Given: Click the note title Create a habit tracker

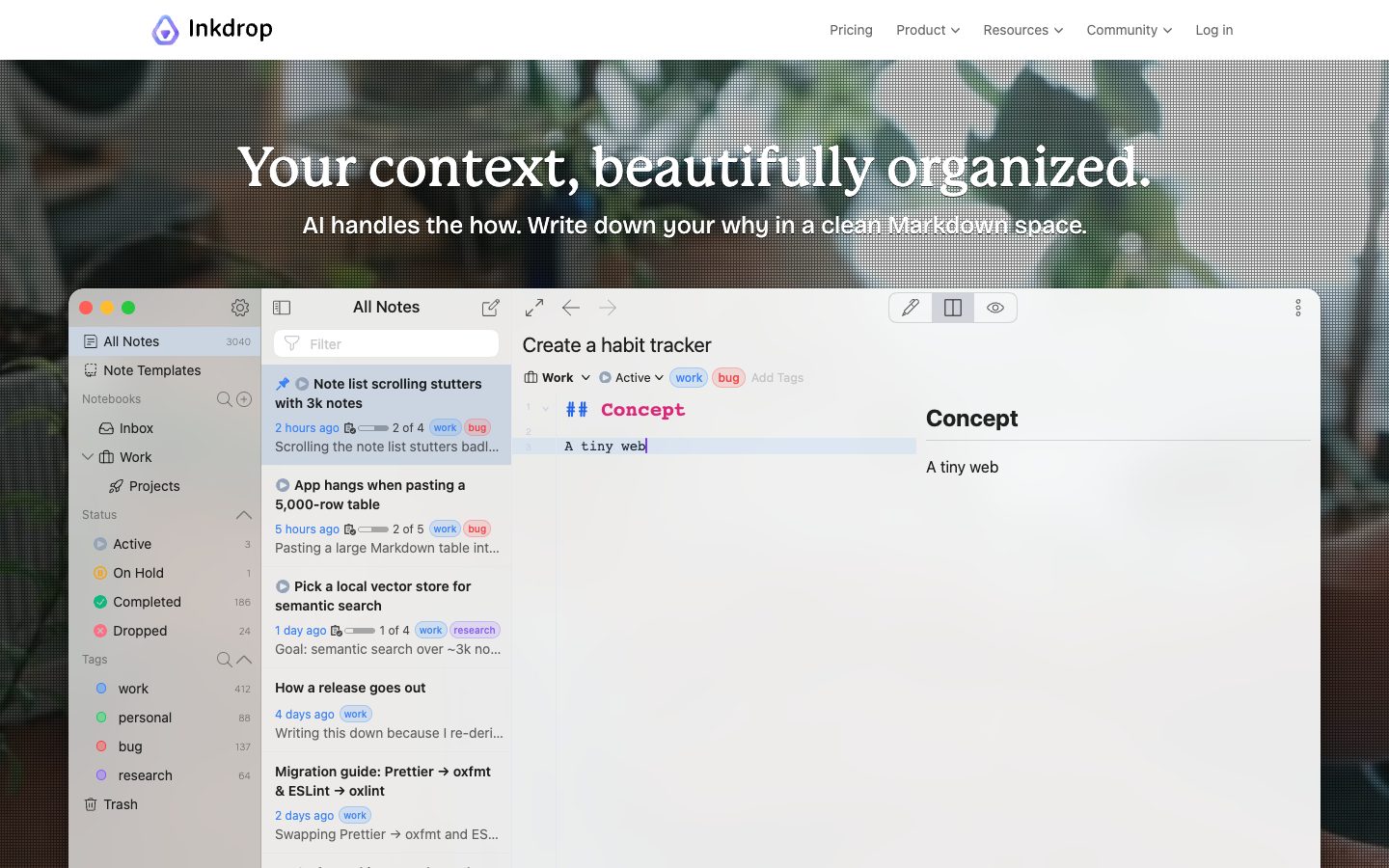Looking at the screenshot, I should (x=617, y=345).
